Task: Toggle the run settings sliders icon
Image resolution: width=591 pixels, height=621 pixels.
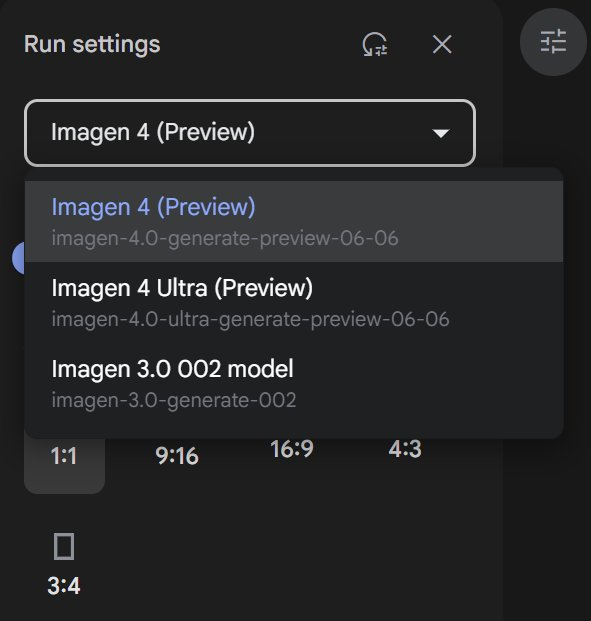Action: pyautogui.click(x=553, y=42)
